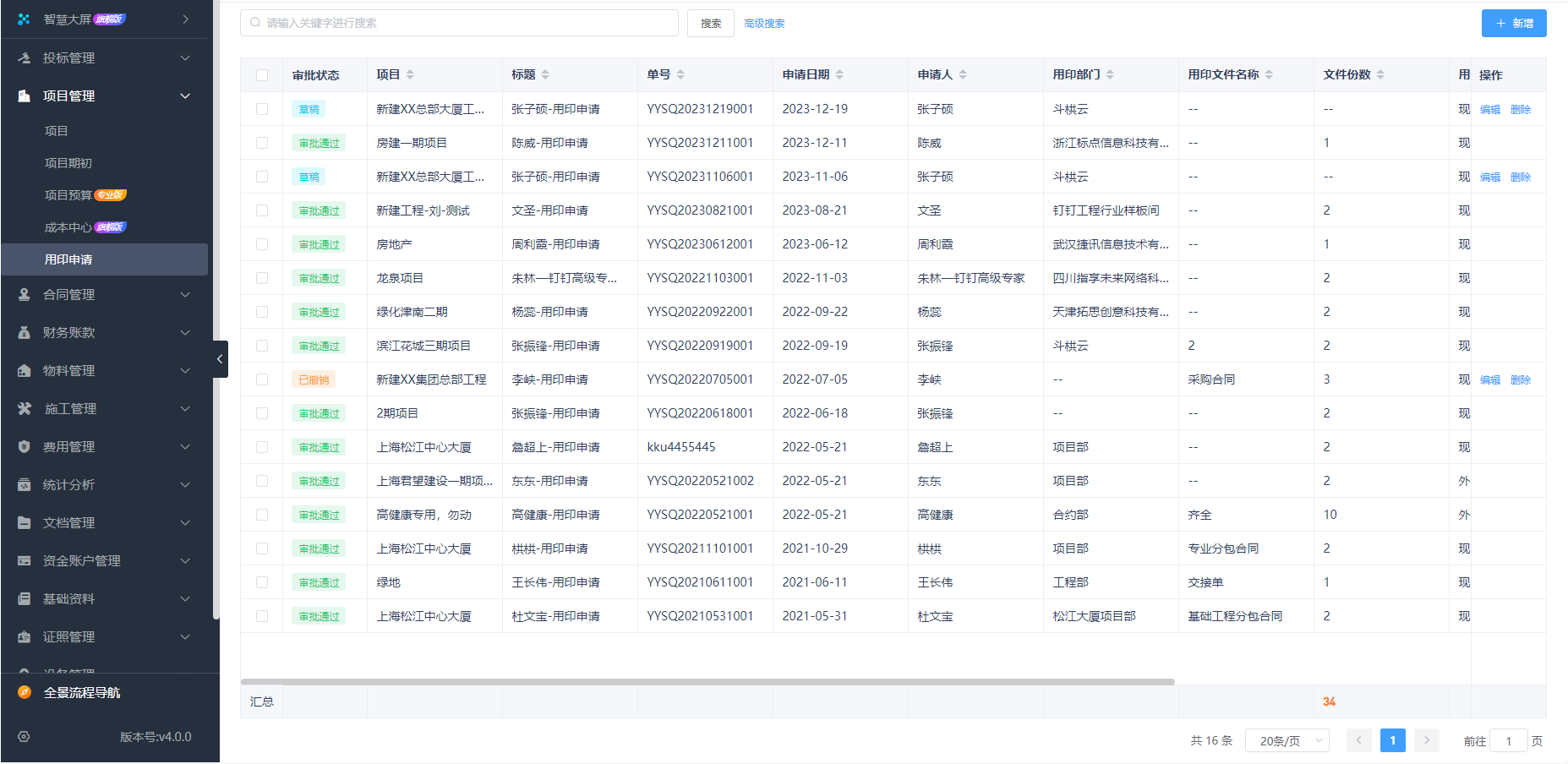Select the 合同管理 contract management icon
Image resolution: width=1568 pixels, height=764 pixels.
(23, 294)
